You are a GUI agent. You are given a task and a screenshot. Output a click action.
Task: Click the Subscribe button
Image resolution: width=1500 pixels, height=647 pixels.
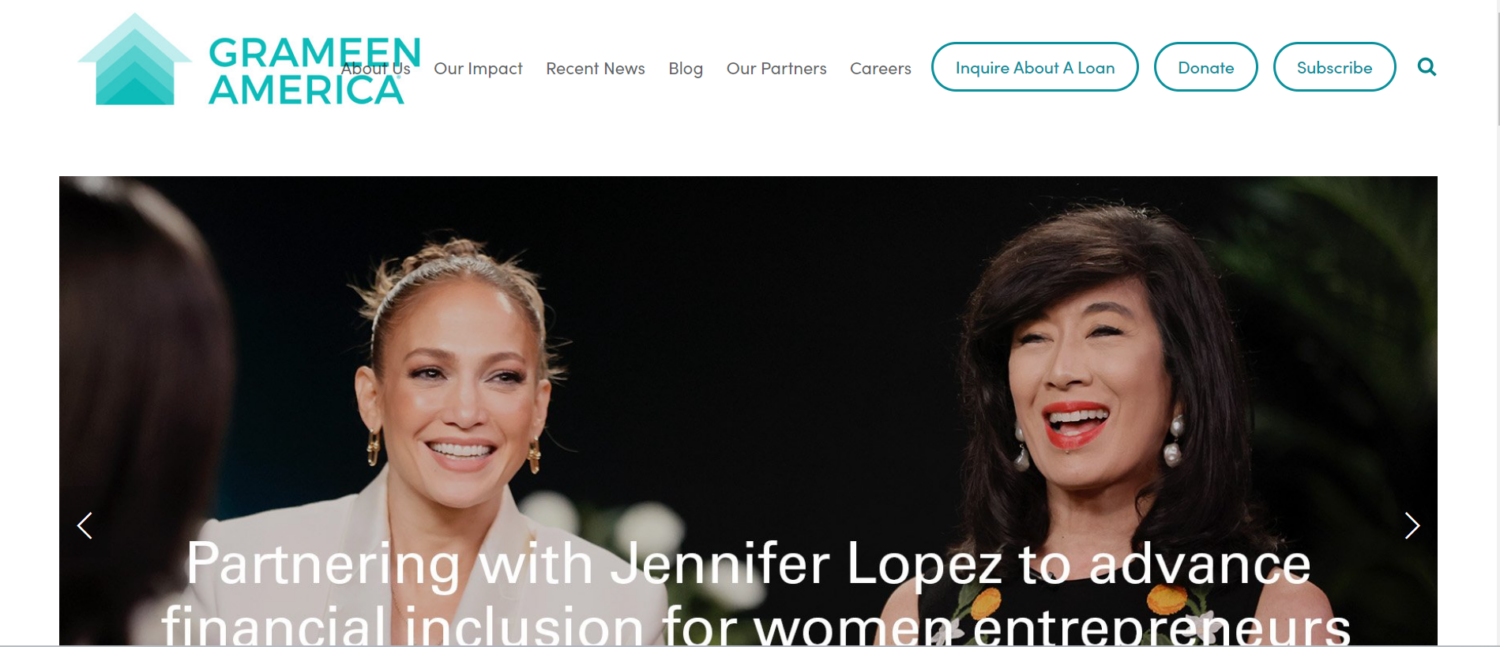tap(1334, 67)
